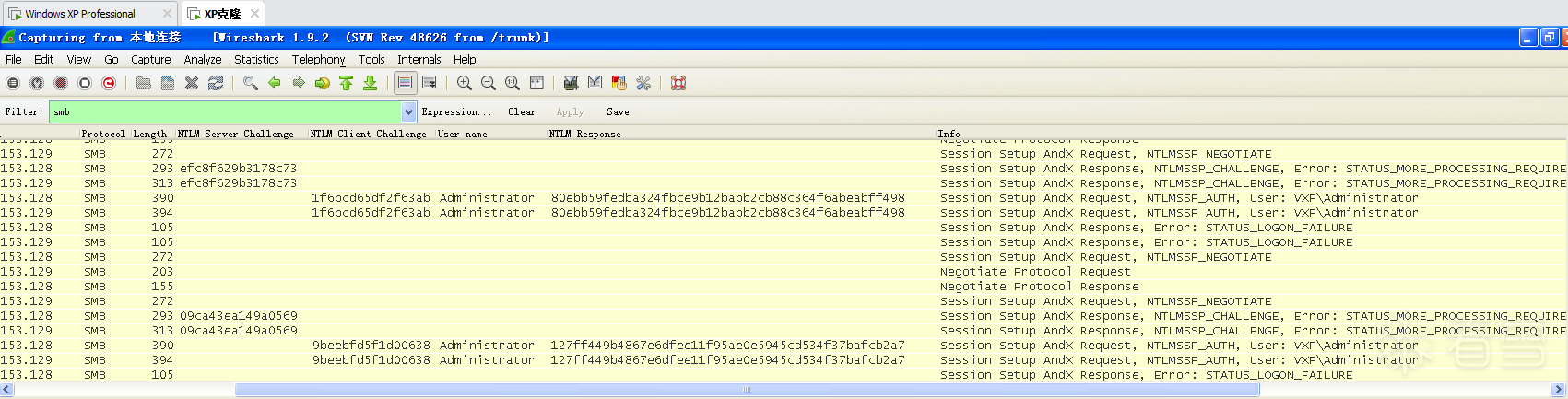
Task: Open help lifebuoy icon
Action: pyautogui.click(x=678, y=83)
